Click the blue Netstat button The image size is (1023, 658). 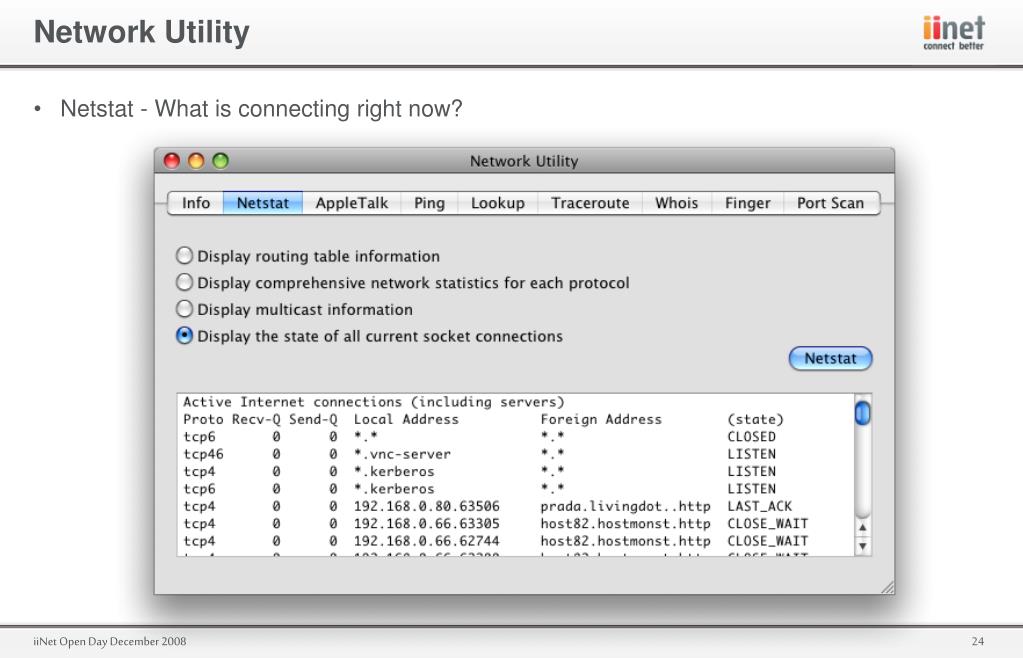(831, 358)
